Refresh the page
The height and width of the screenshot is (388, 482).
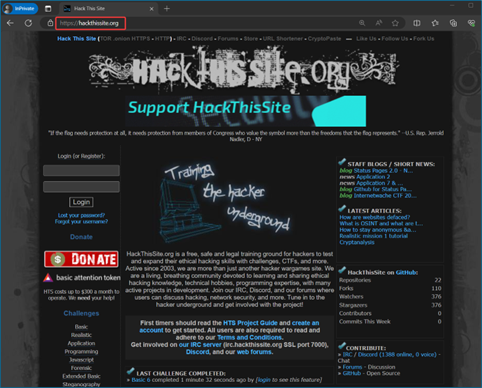(28, 23)
